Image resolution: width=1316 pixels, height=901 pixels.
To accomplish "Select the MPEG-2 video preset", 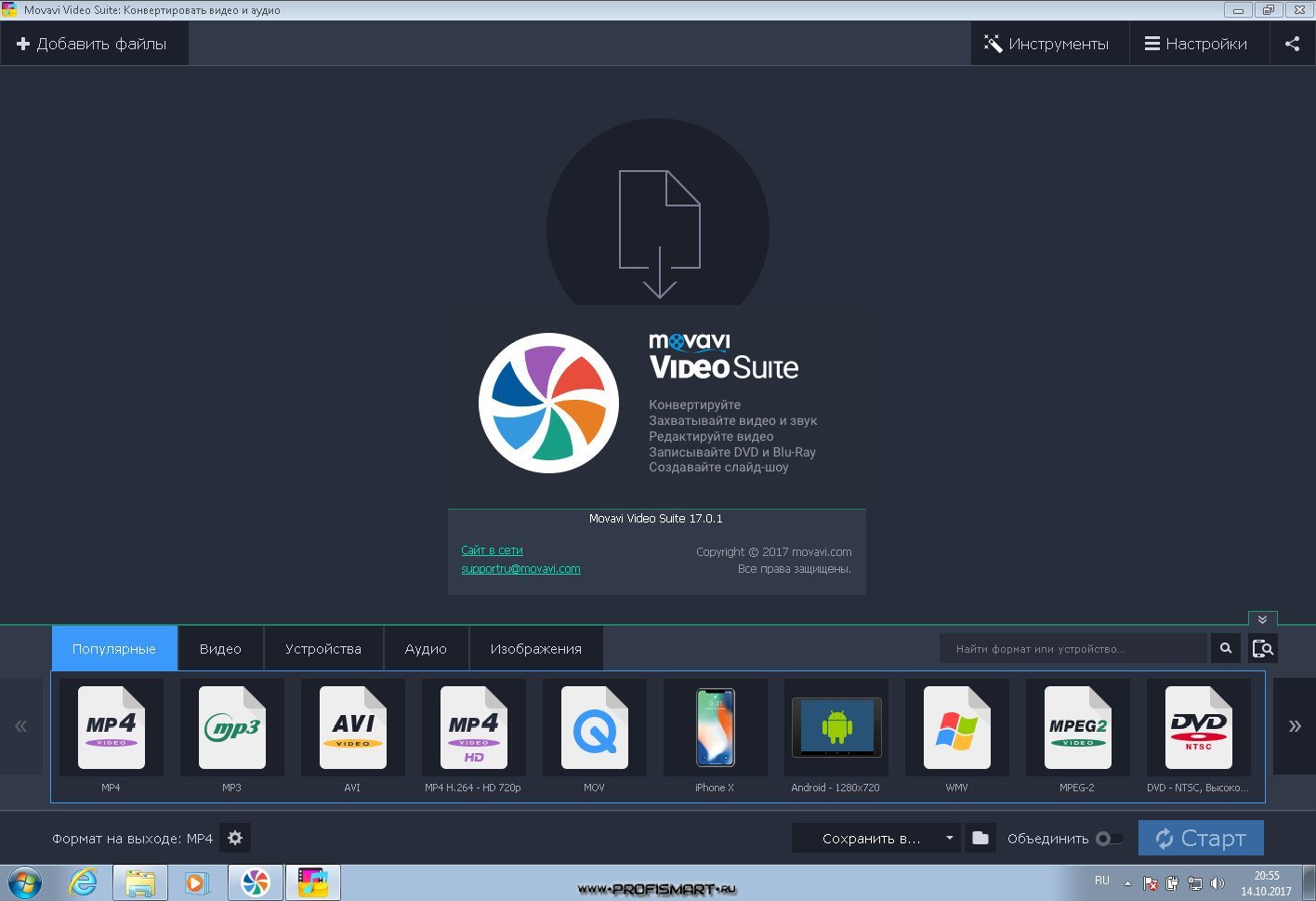I will coord(1078,728).
